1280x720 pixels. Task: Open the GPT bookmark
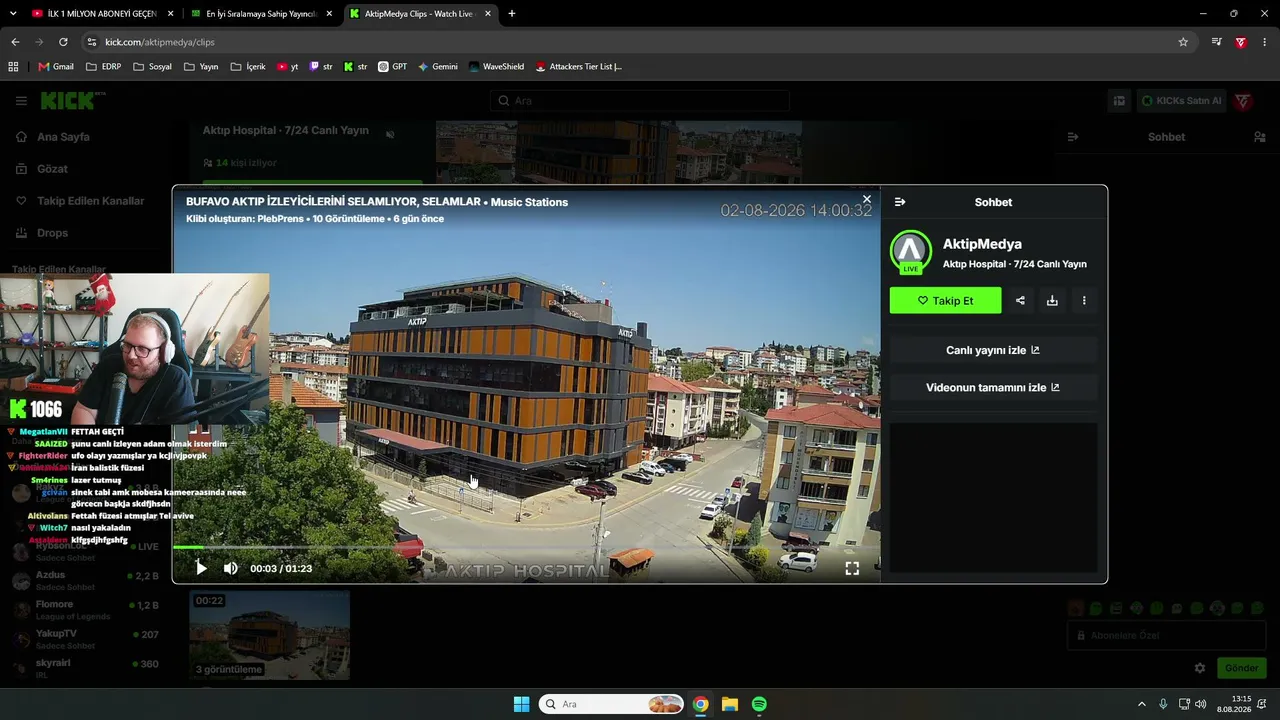[393, 67]
